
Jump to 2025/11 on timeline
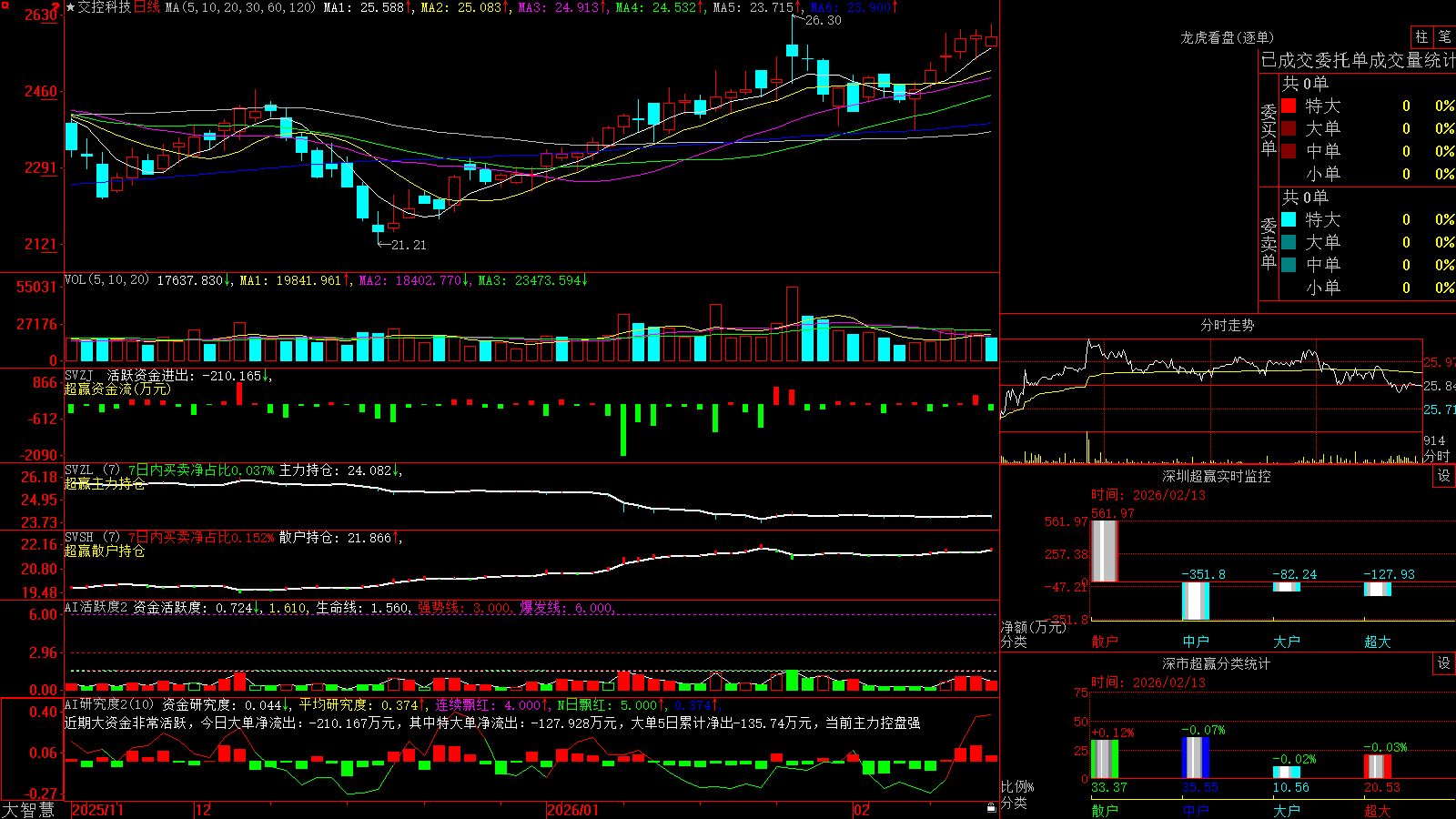click(97, 810)
